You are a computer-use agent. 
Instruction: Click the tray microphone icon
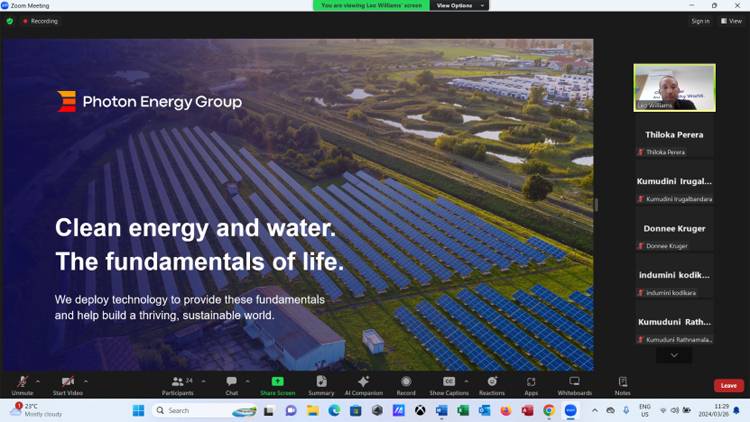(x=626, y=410)
